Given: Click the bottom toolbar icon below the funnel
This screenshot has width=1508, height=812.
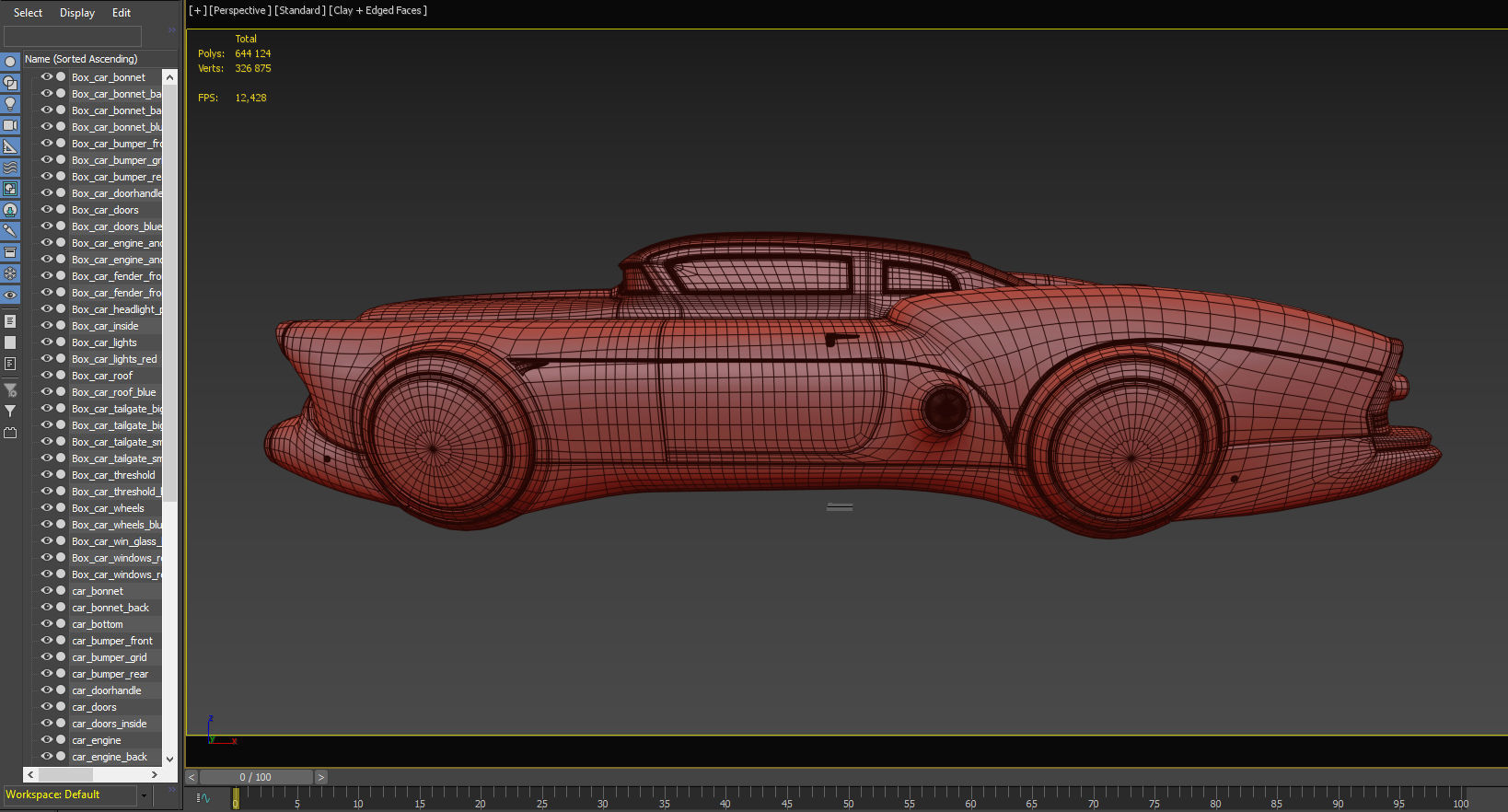Looking at the screenshot, I should coord(10,433).
